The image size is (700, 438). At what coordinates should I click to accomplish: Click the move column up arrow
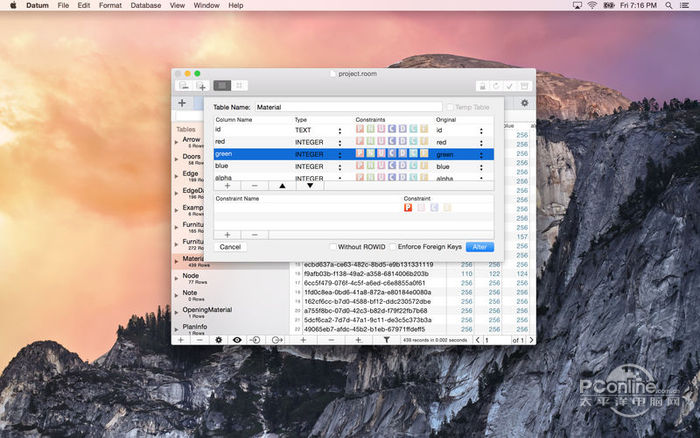(282, 185)
